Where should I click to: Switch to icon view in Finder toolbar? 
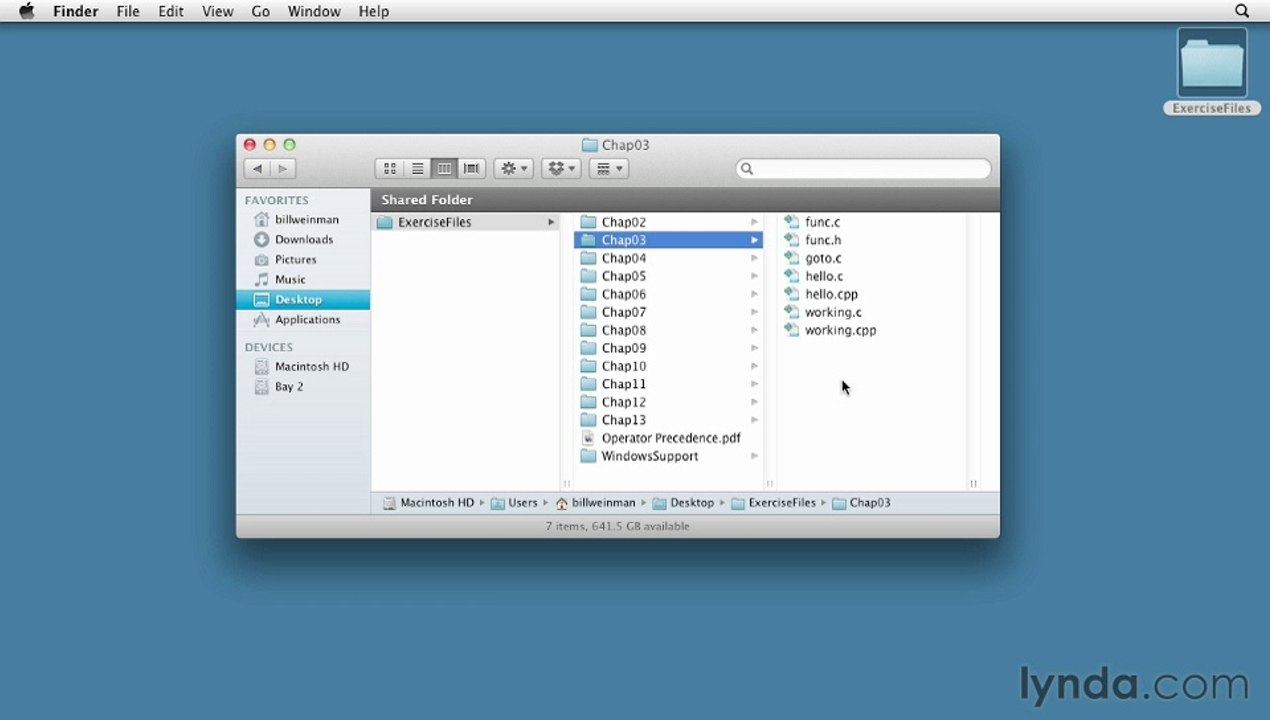tap(390, 169)
